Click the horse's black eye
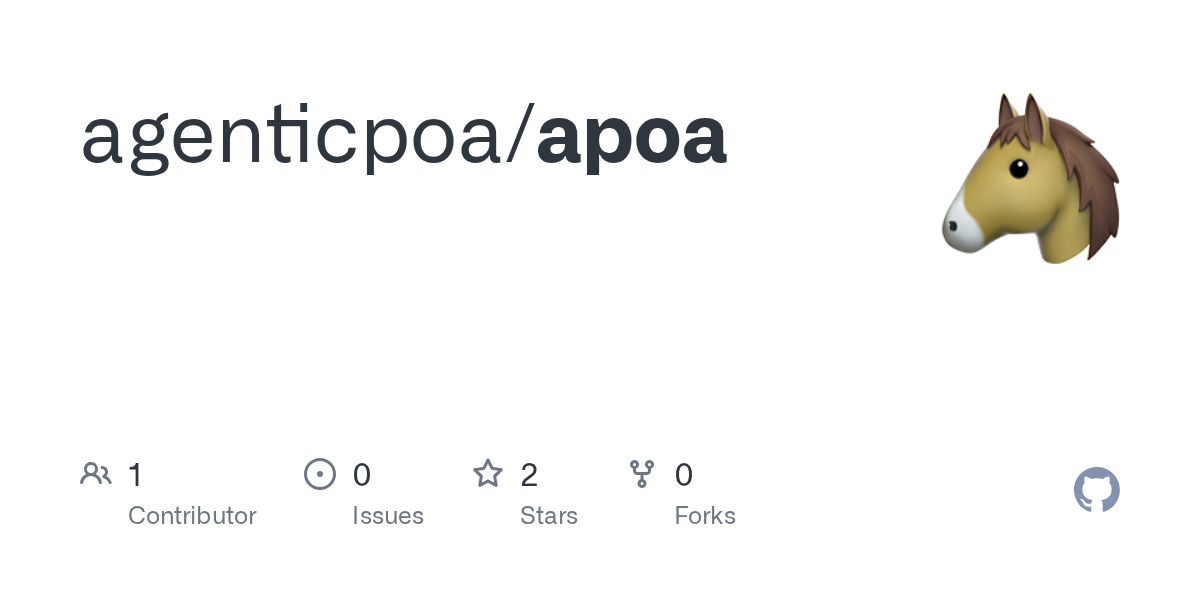The height and width of the screenshot is (600, 1200). 1018,168
